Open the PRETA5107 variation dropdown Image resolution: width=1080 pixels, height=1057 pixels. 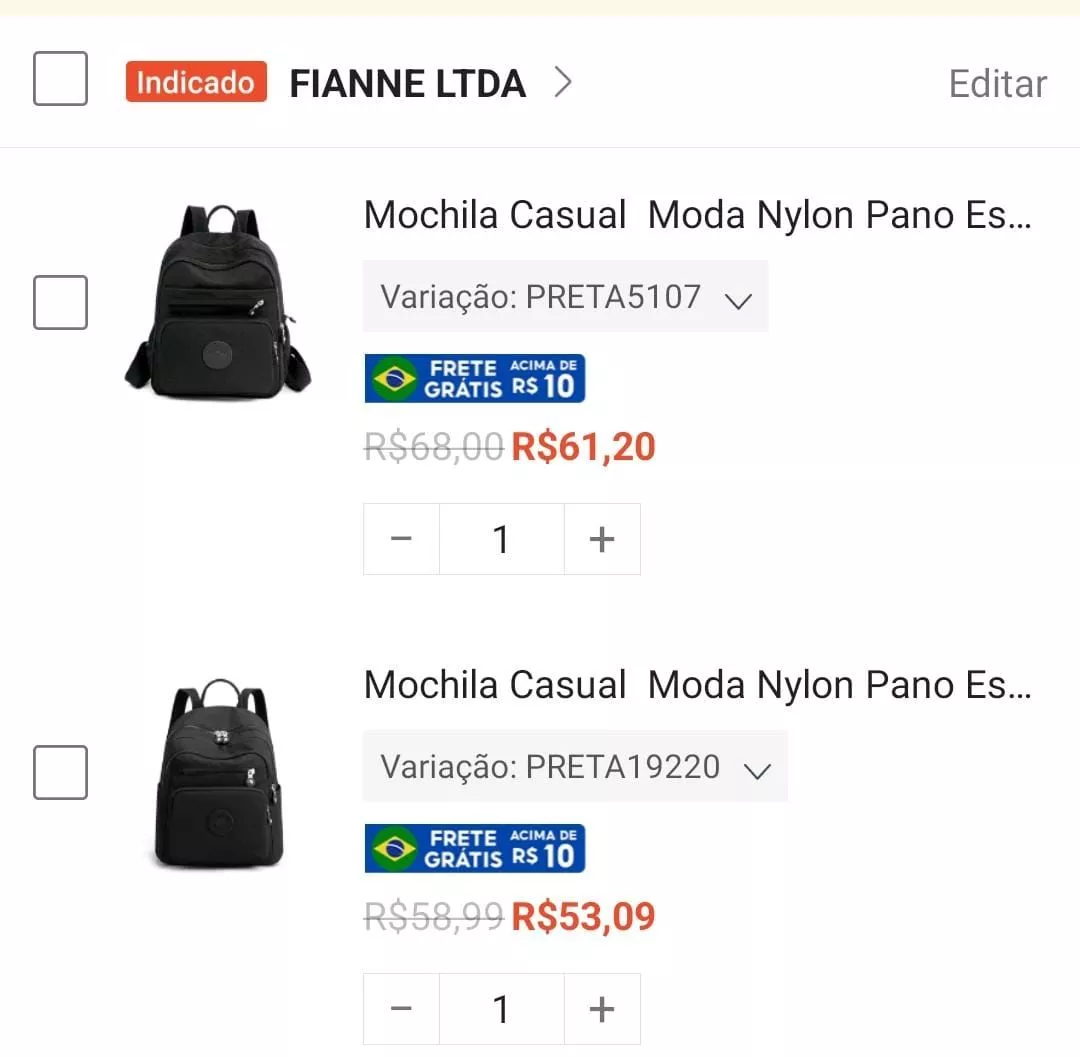coord(565,297)
